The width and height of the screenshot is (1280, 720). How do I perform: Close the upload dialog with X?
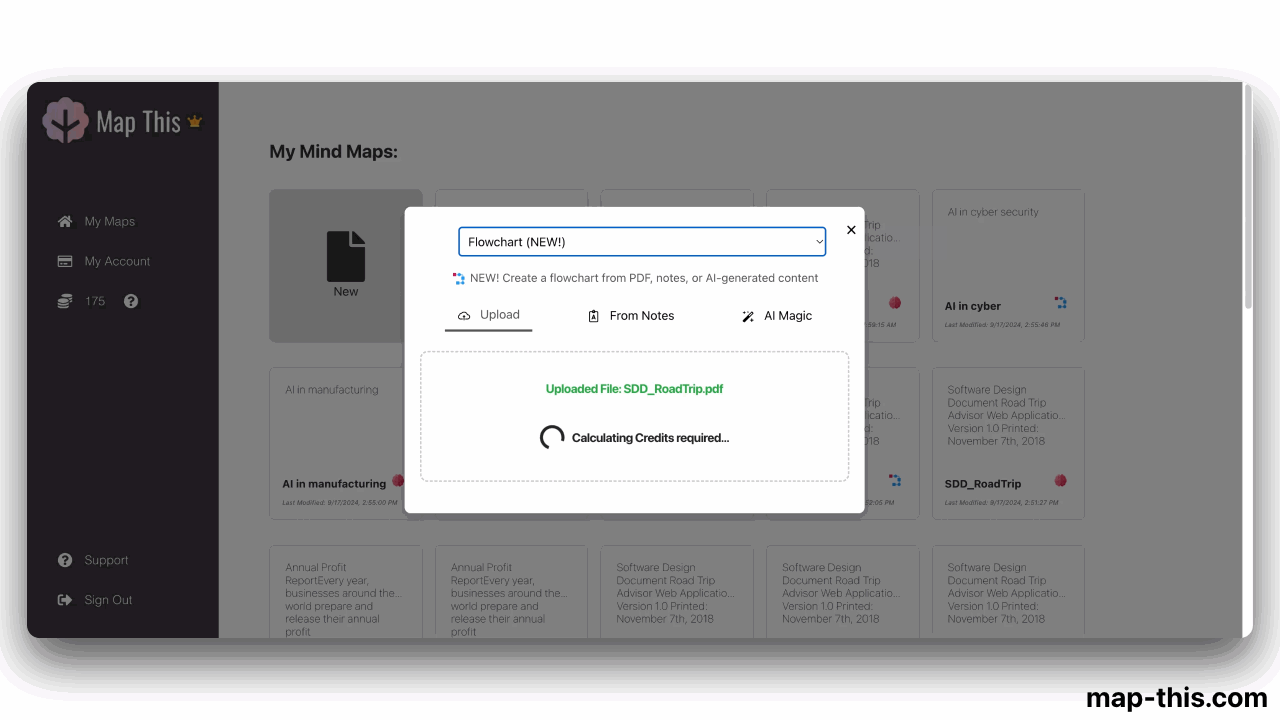851,230
